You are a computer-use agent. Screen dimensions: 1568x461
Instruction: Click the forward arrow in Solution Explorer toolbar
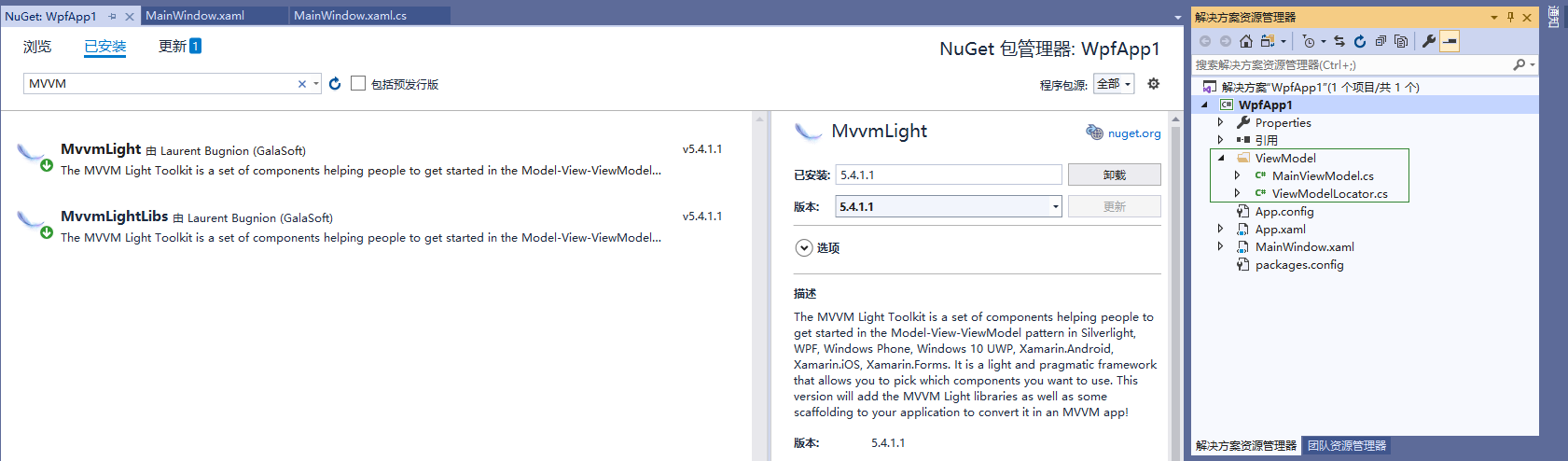[1226, 41]
